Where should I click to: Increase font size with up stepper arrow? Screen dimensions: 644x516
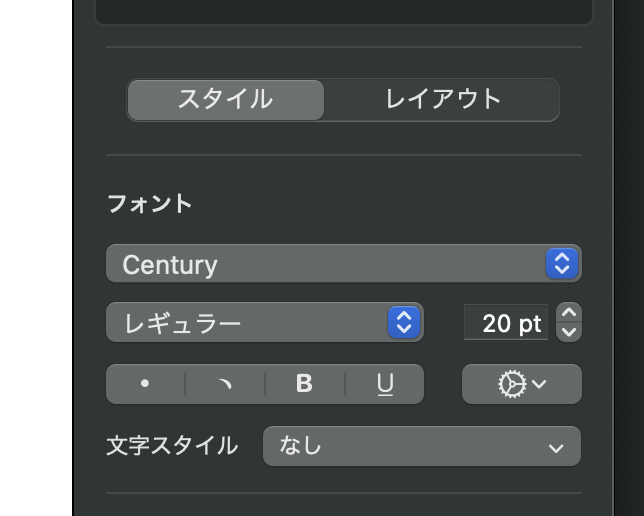(569, 313)
